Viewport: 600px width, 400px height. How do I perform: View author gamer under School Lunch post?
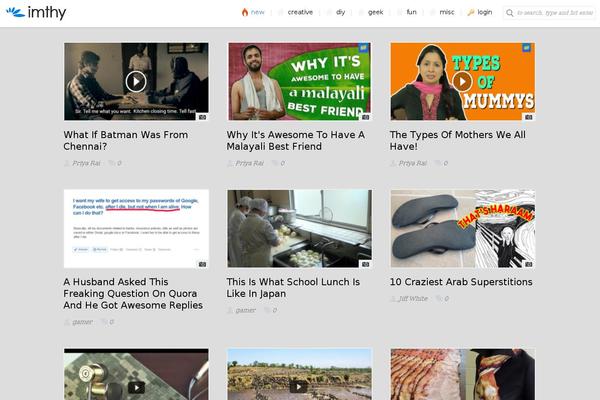tap(246, 310)
